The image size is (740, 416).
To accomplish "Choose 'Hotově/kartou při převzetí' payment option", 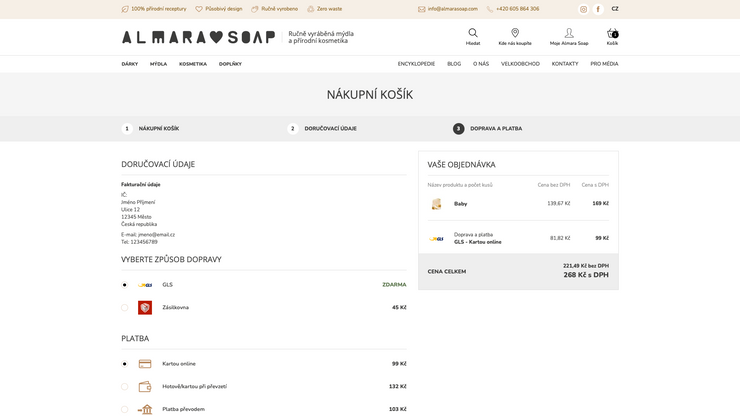I will 125,387.
